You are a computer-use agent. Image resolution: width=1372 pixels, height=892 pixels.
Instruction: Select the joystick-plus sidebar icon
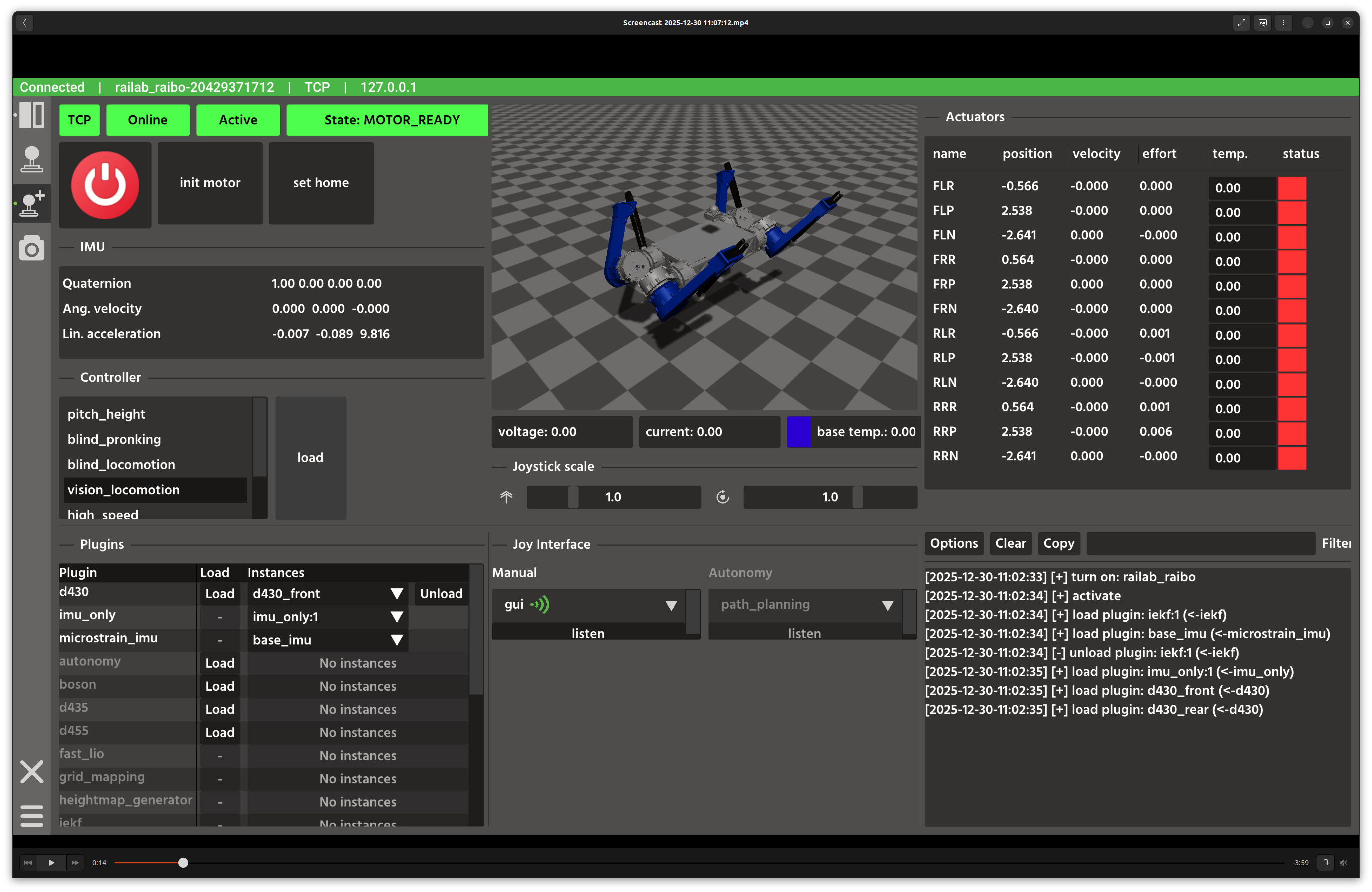31,203
